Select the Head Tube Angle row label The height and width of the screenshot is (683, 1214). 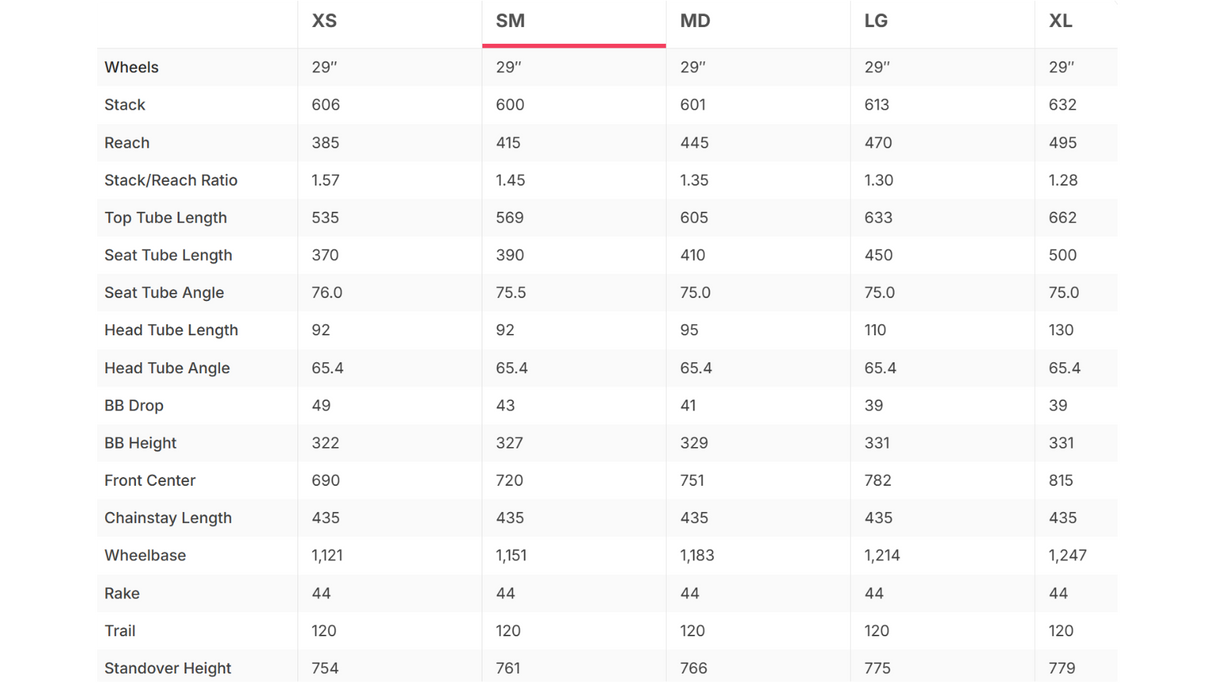point(167,368)
